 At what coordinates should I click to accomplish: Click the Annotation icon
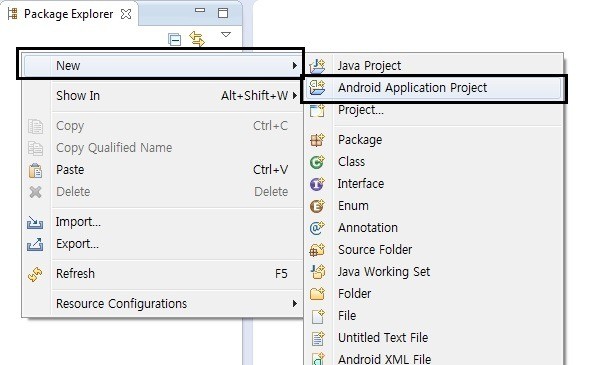pos(317,228)
